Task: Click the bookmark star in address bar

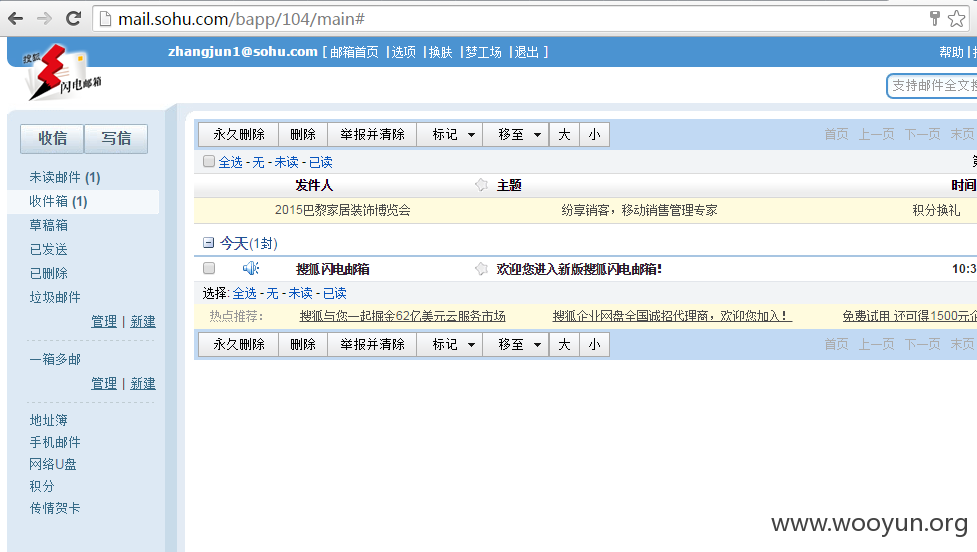Action: 956,19
